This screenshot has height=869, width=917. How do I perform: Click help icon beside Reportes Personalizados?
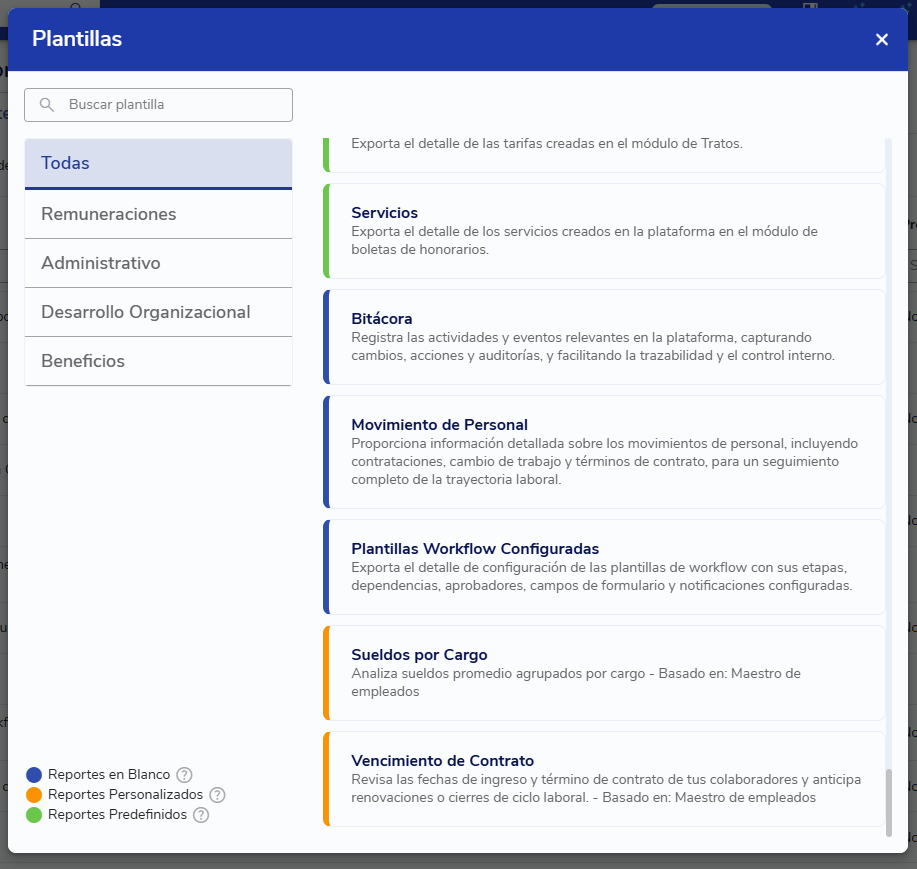point(217,795)
